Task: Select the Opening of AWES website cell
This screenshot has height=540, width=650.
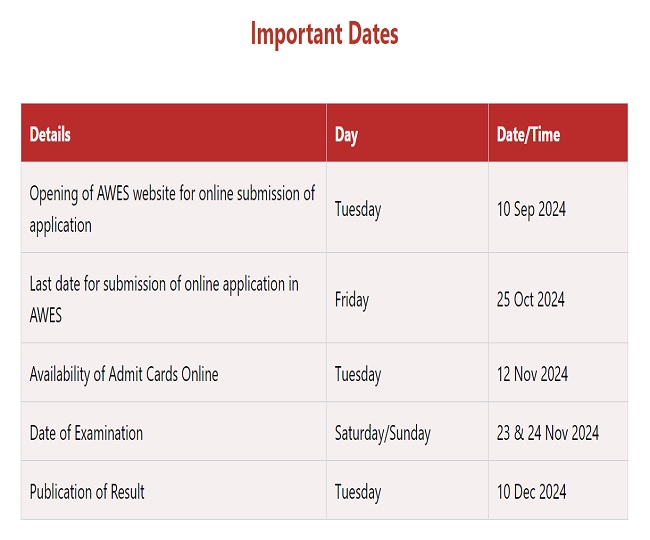Action: (172, 209)
